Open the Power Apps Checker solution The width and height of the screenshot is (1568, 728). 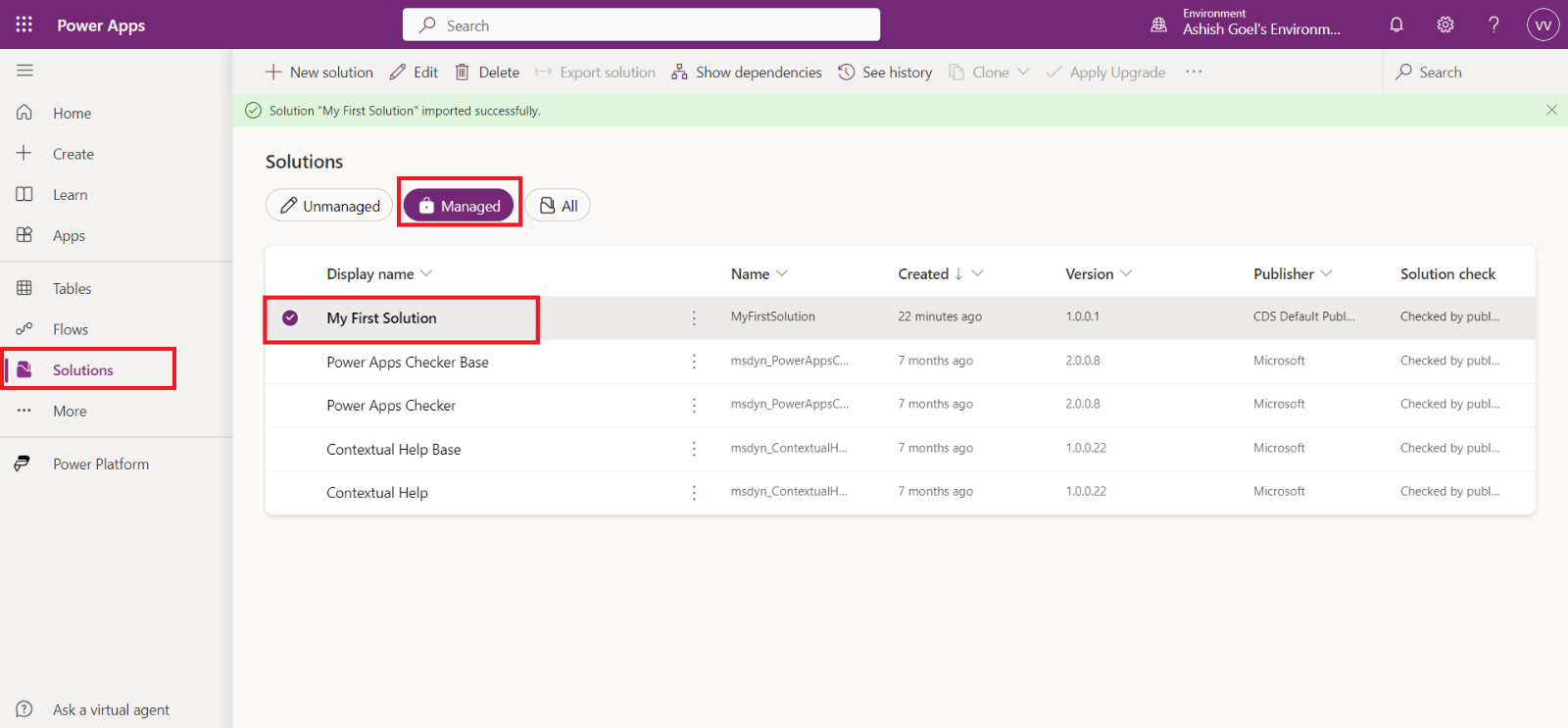(391, 406)
